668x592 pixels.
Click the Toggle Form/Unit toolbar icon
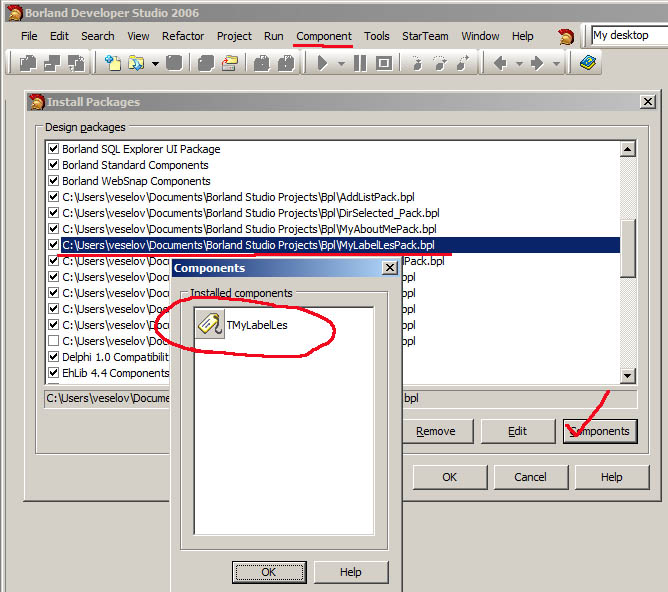[52, 63]
